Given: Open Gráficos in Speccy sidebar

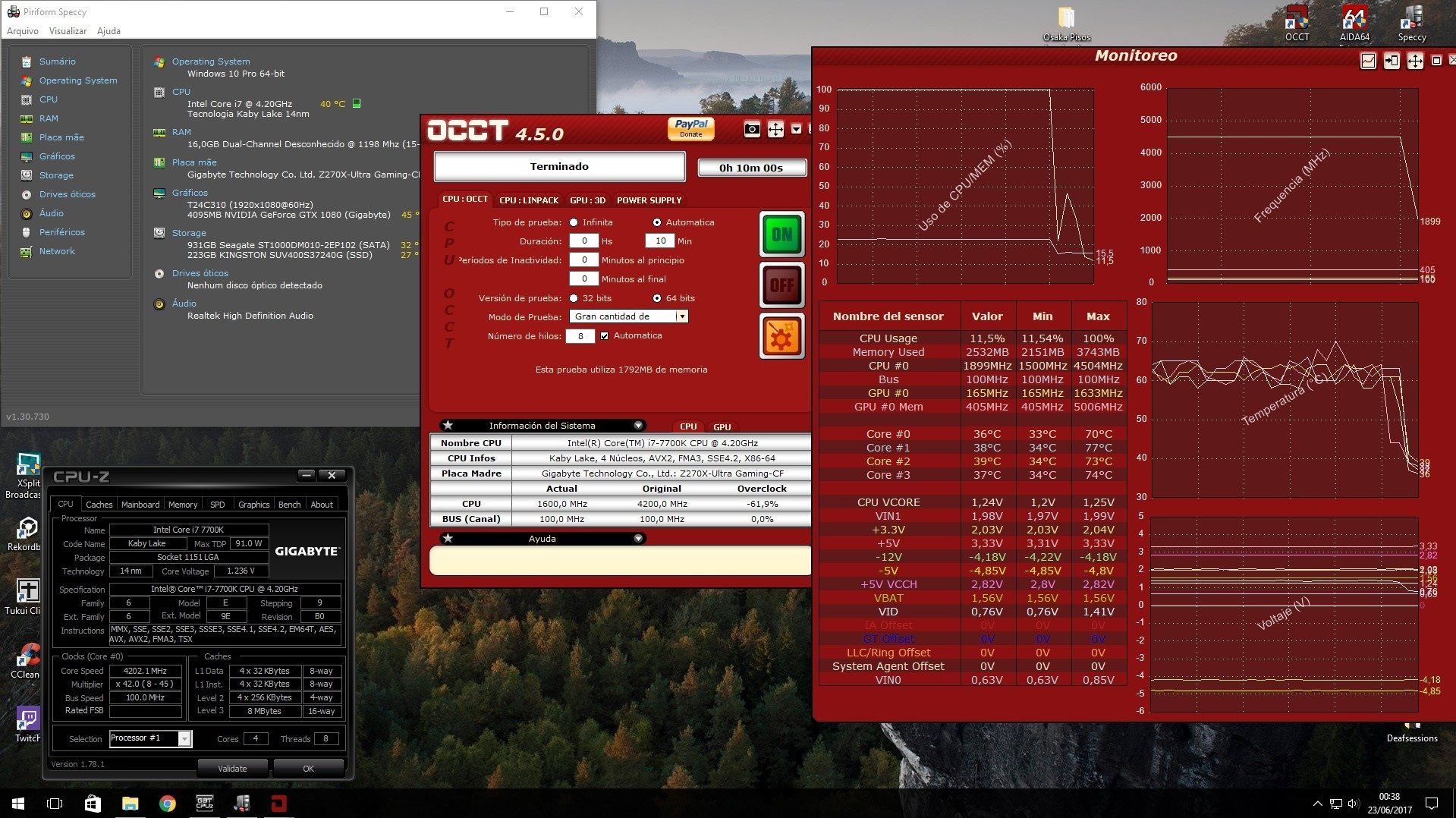Looking at the screenshot, I should pyautogui.click(x=57, y=156).
